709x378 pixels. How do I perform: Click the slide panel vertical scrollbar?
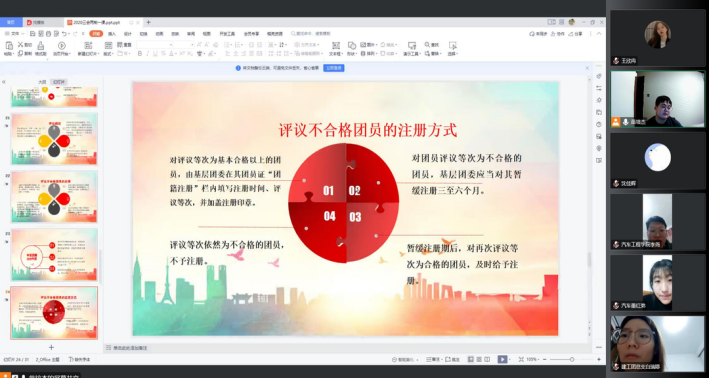click(x=101, y=267)
